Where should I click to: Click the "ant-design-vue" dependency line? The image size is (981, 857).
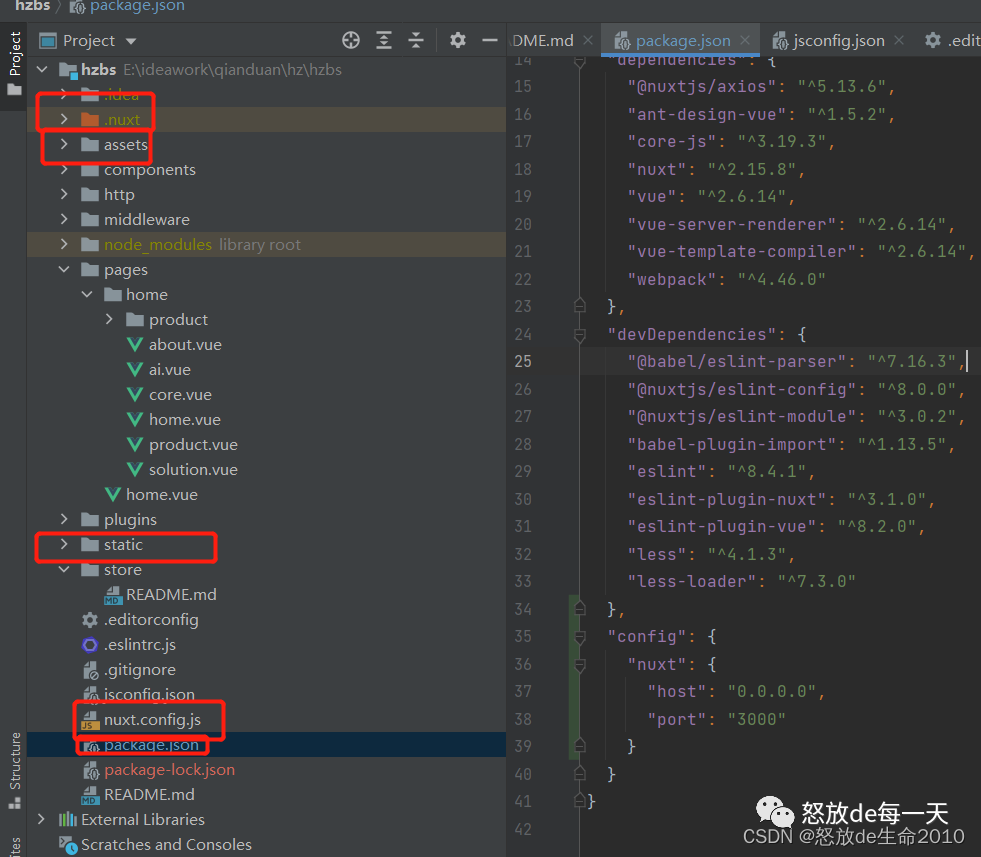[x=761, y=114]
